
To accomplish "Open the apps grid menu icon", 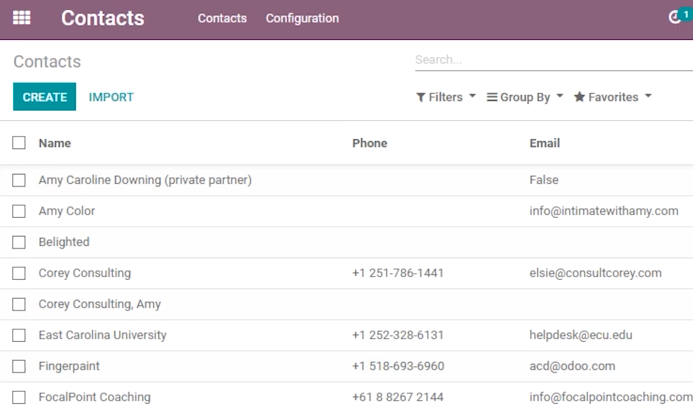I will click(x=22, y=18).
